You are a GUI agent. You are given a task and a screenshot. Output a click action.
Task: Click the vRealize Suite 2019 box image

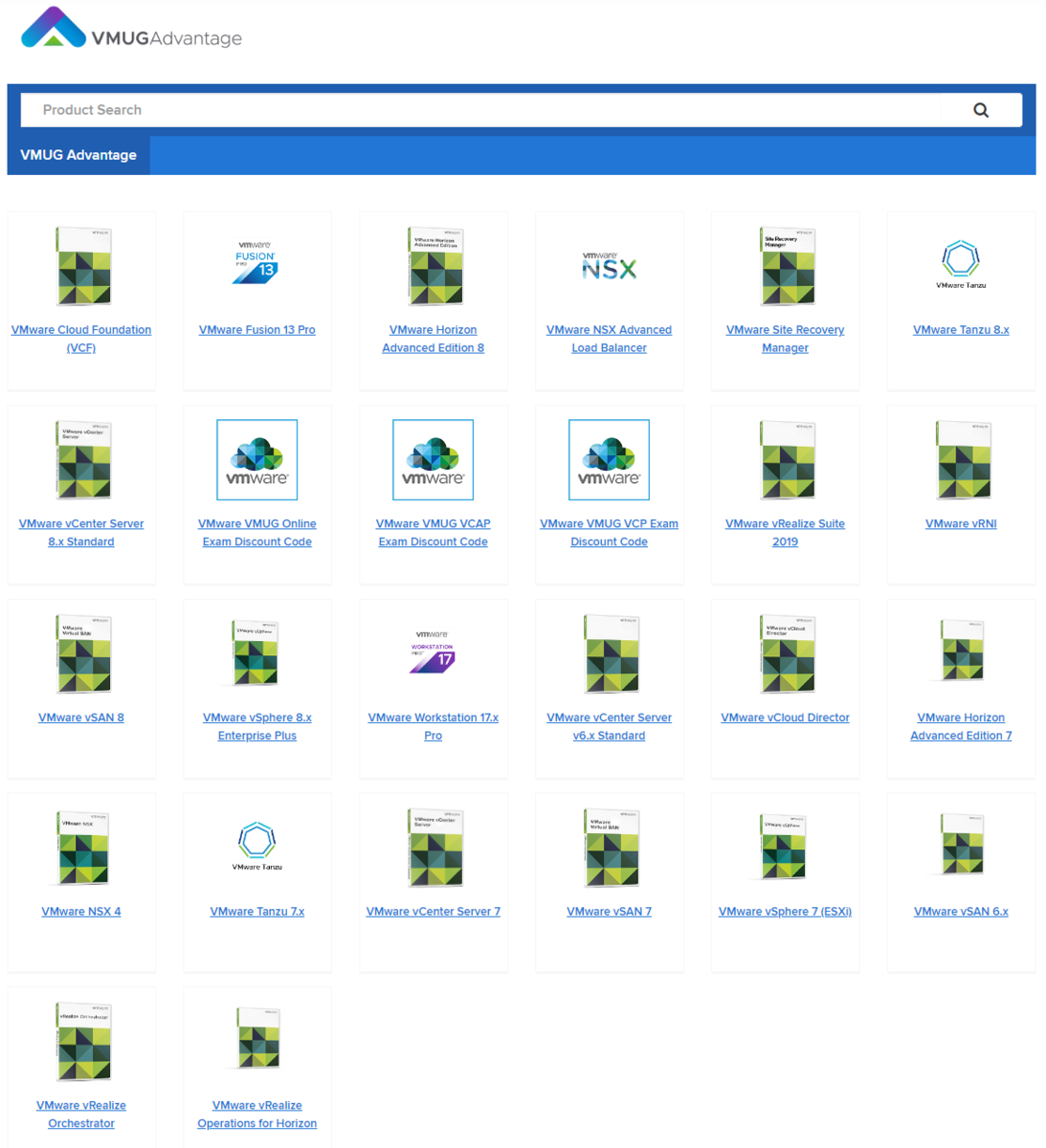coord(788,460)
